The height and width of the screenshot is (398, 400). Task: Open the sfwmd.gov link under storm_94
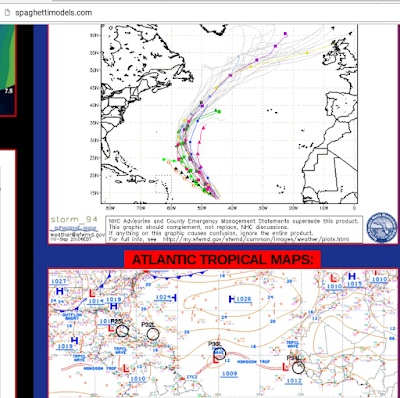click(x=74, y=228)
